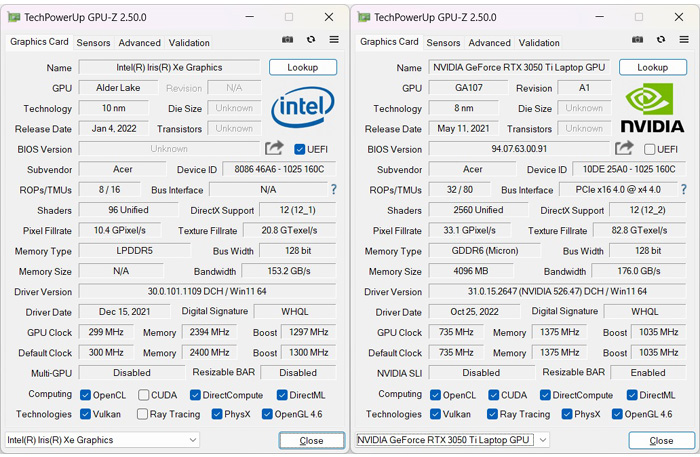Switch to Sensors tab in Intel window
The height and width of the screenshot is (457, 700).
pos(93,43)
